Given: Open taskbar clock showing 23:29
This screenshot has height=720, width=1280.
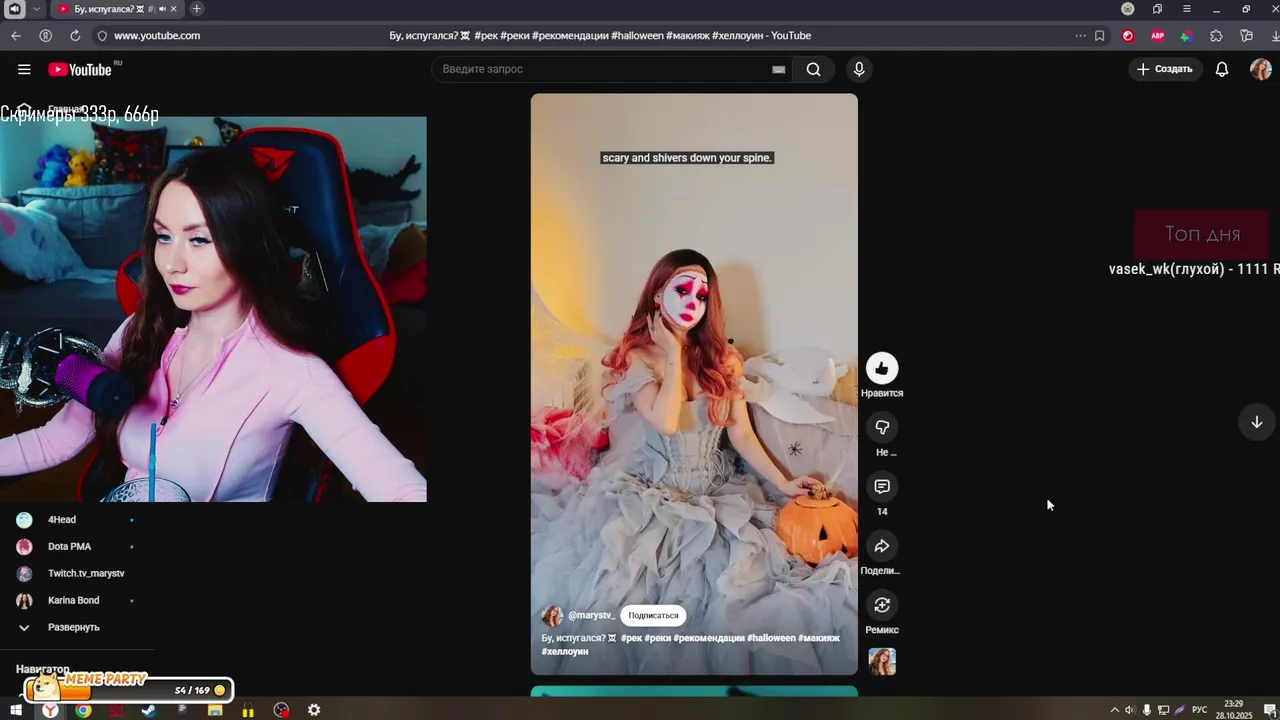Looking at the screenshot, I should [x=1233, y=709].
